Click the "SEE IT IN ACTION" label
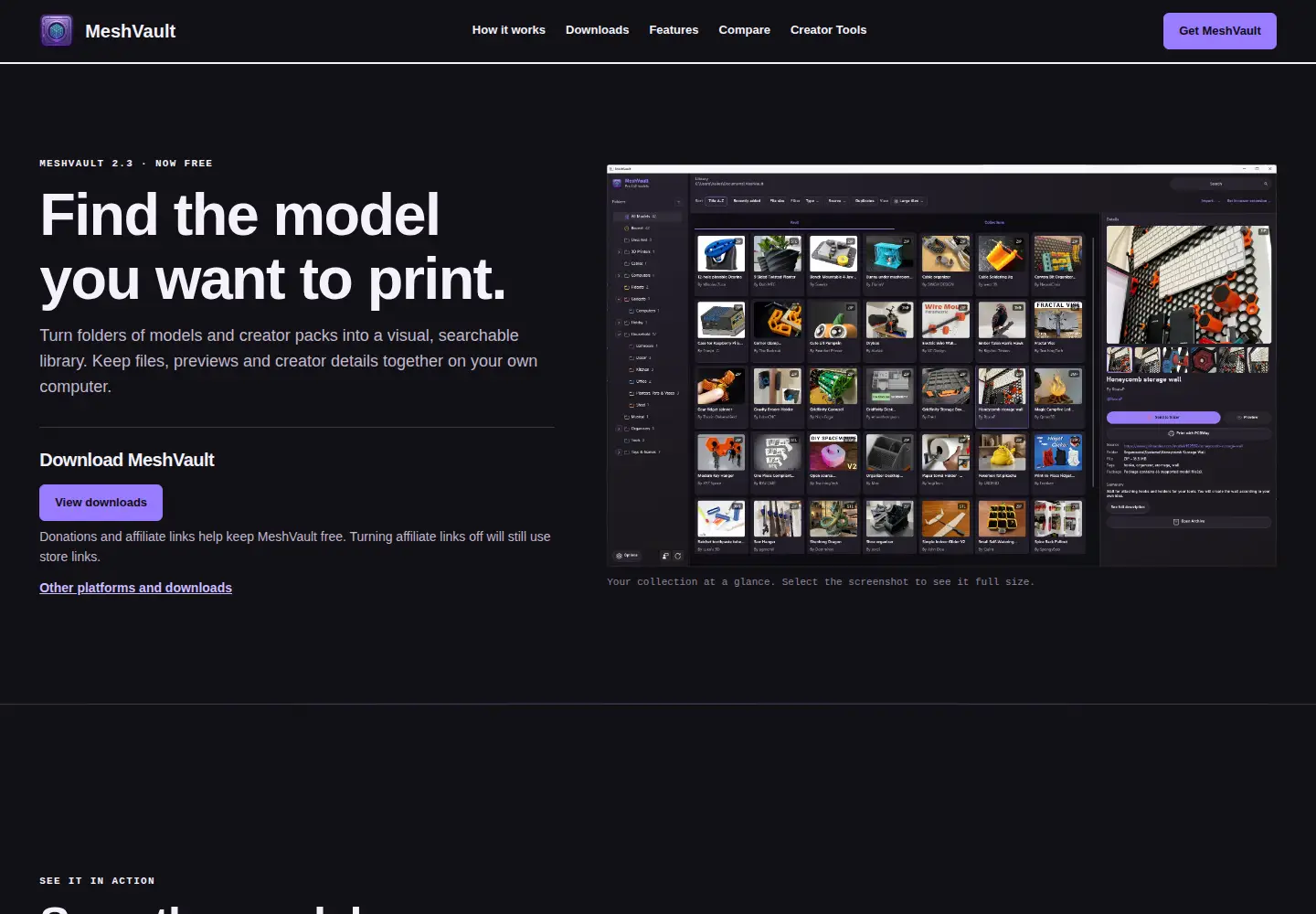1316x914 pixels. [x=97, y=881]
